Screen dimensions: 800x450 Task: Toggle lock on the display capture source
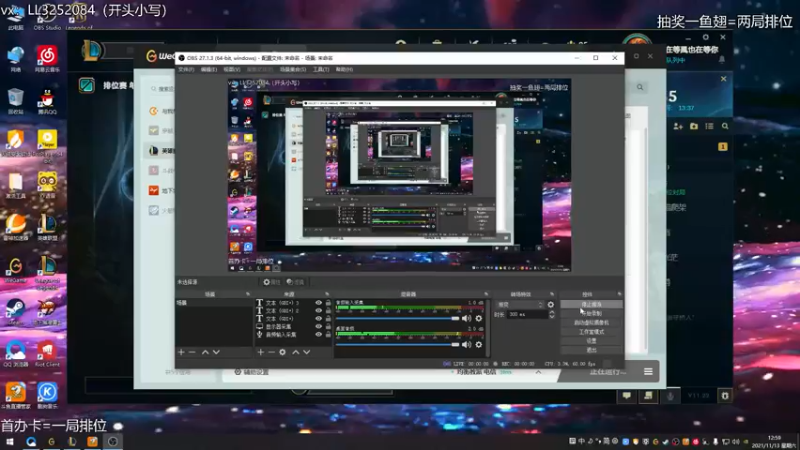tap(328, 327)
